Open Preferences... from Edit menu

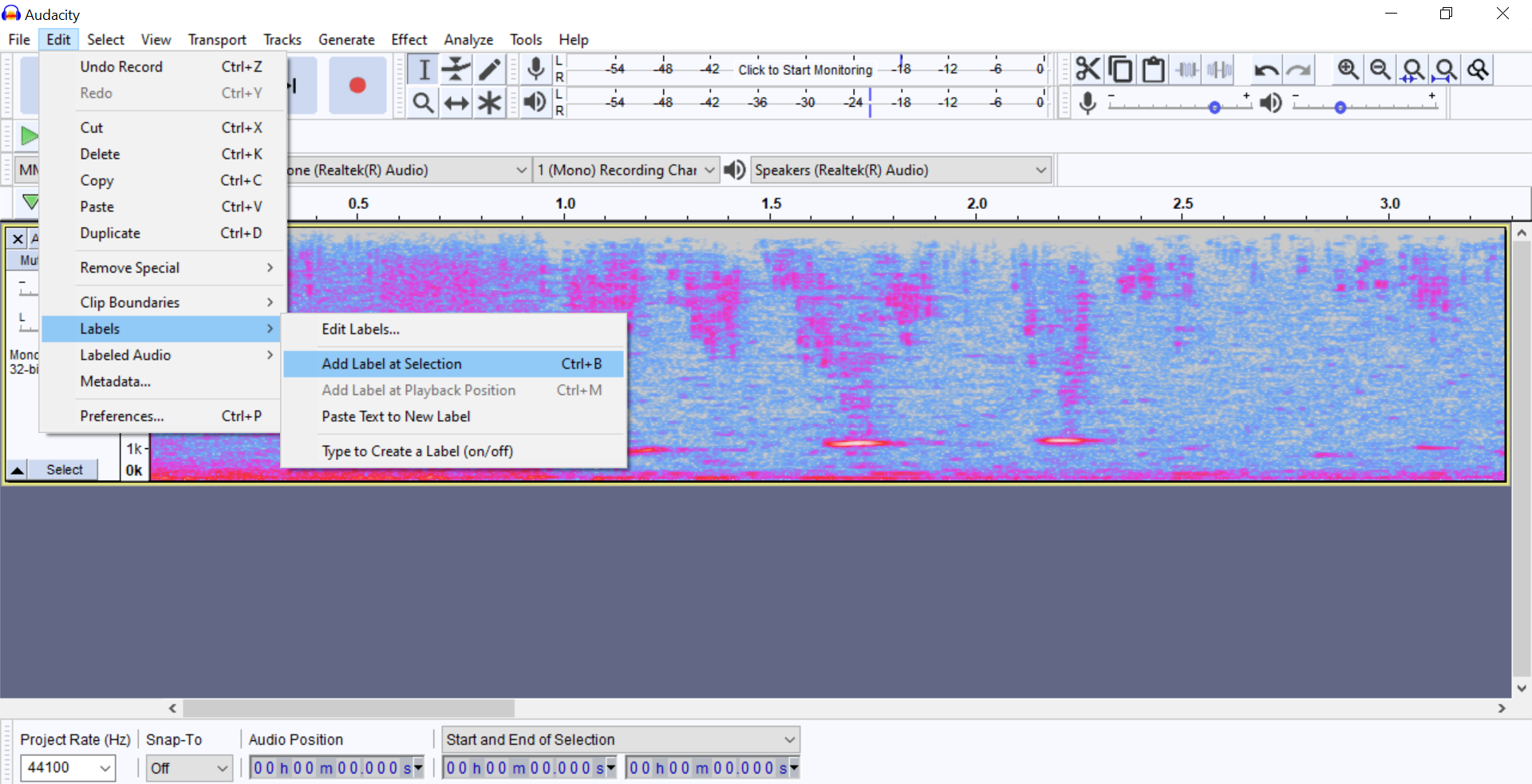tap(160, 416)
